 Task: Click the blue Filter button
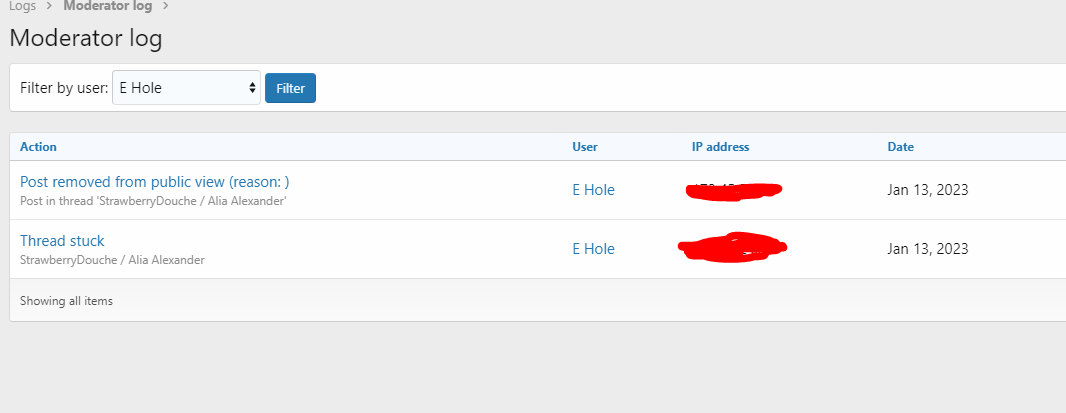(290, 88)
